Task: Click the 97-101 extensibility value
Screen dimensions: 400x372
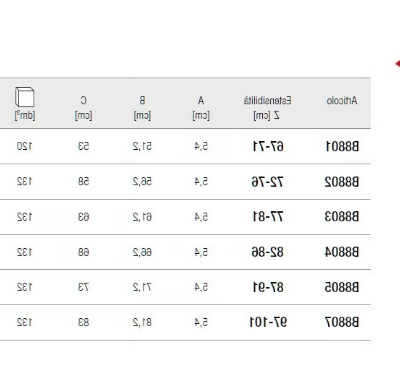Action: (268, 322)
